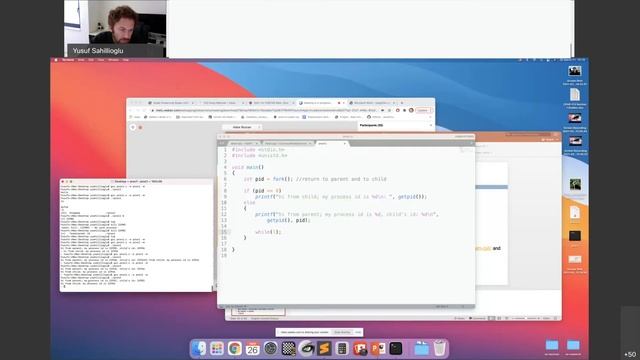Open Finder in the Dock

pos(199,349)
